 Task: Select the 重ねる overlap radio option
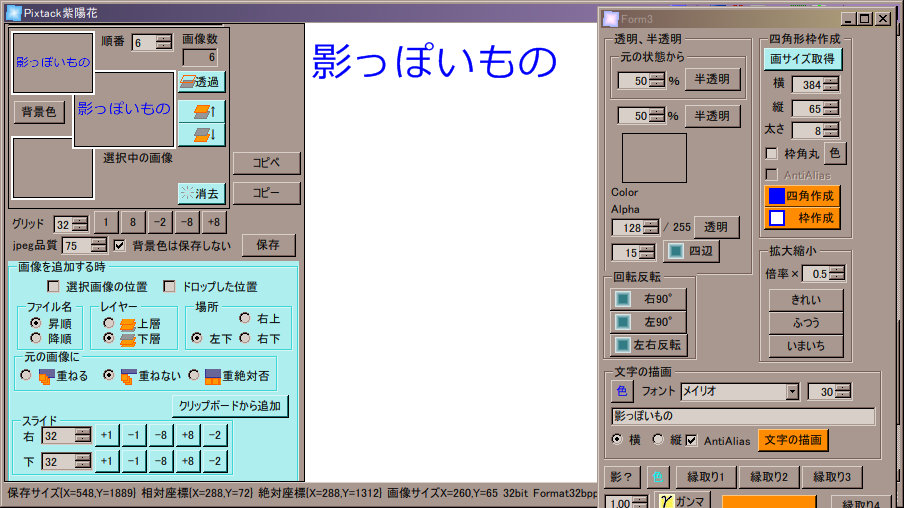(x=26, y=375)
